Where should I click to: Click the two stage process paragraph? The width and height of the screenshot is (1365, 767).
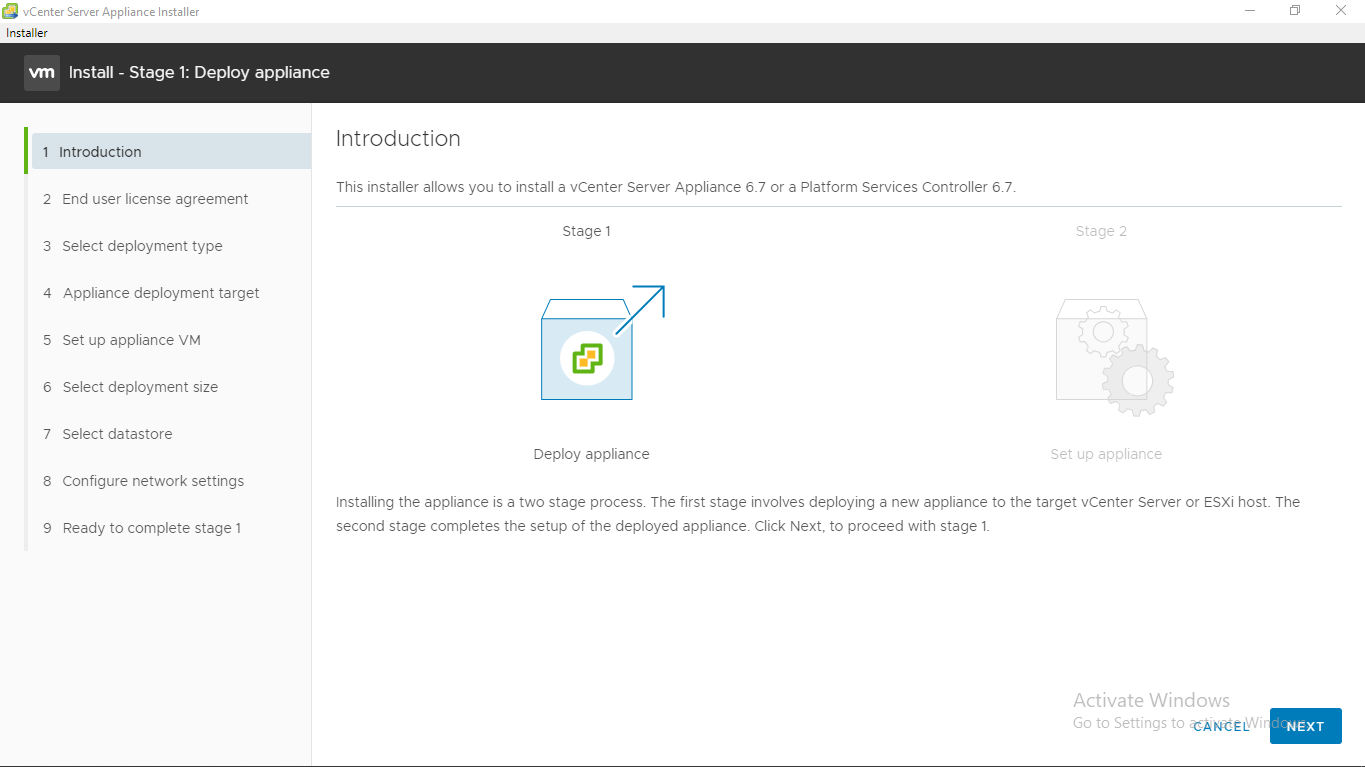(x=818, y=514)
